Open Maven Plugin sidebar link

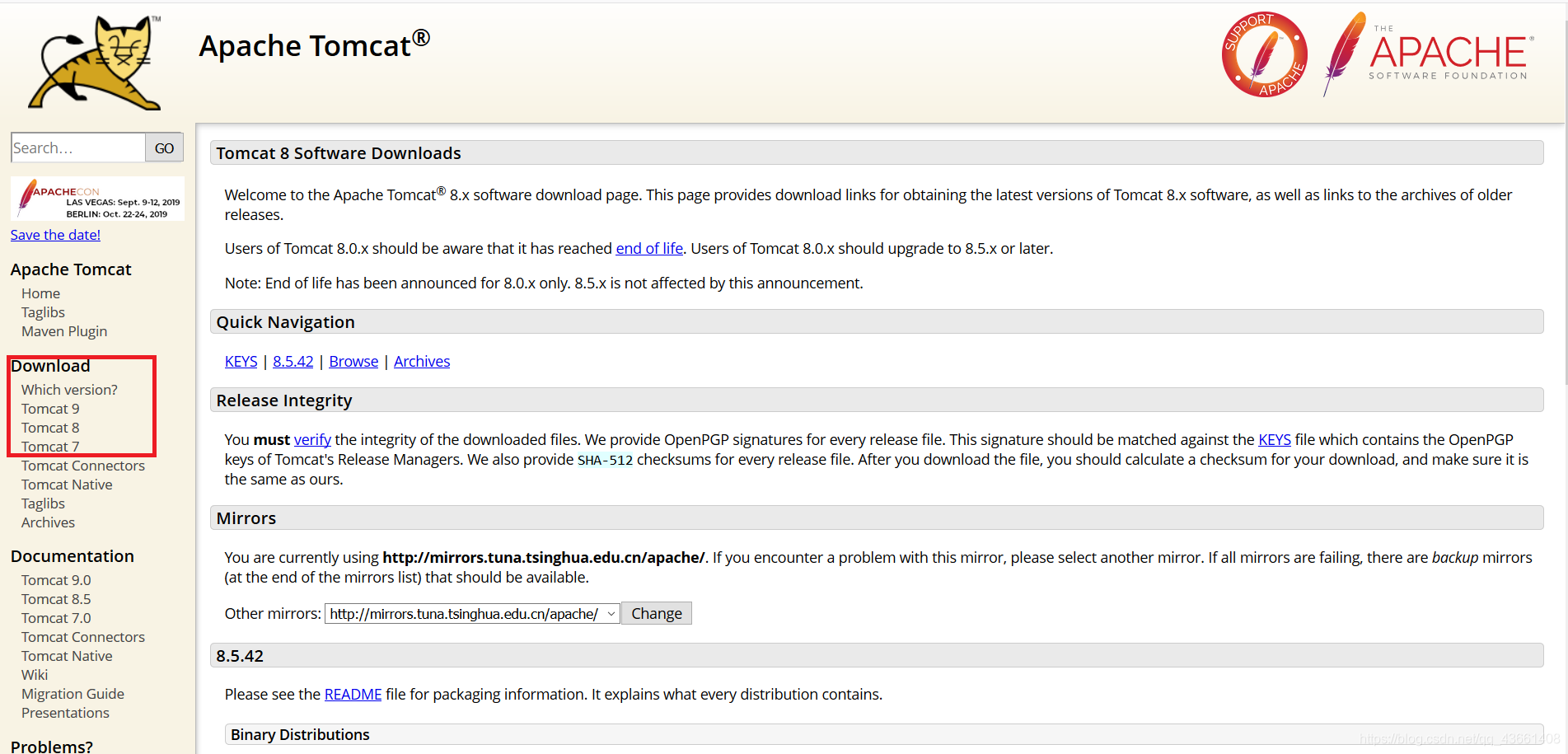[64, 331]
